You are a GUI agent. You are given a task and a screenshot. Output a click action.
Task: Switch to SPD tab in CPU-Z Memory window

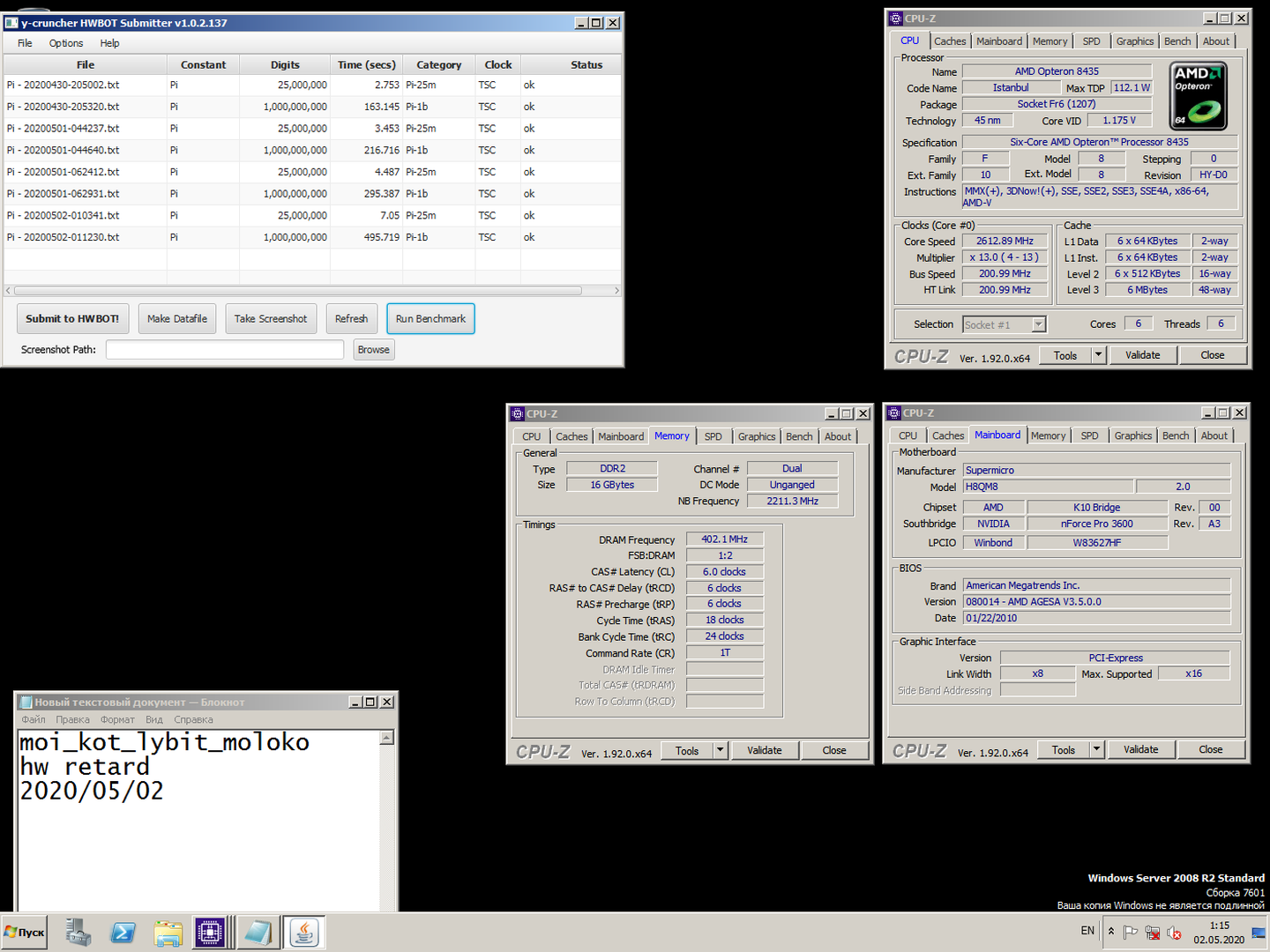pyautogui.click(x=713, y=436)
